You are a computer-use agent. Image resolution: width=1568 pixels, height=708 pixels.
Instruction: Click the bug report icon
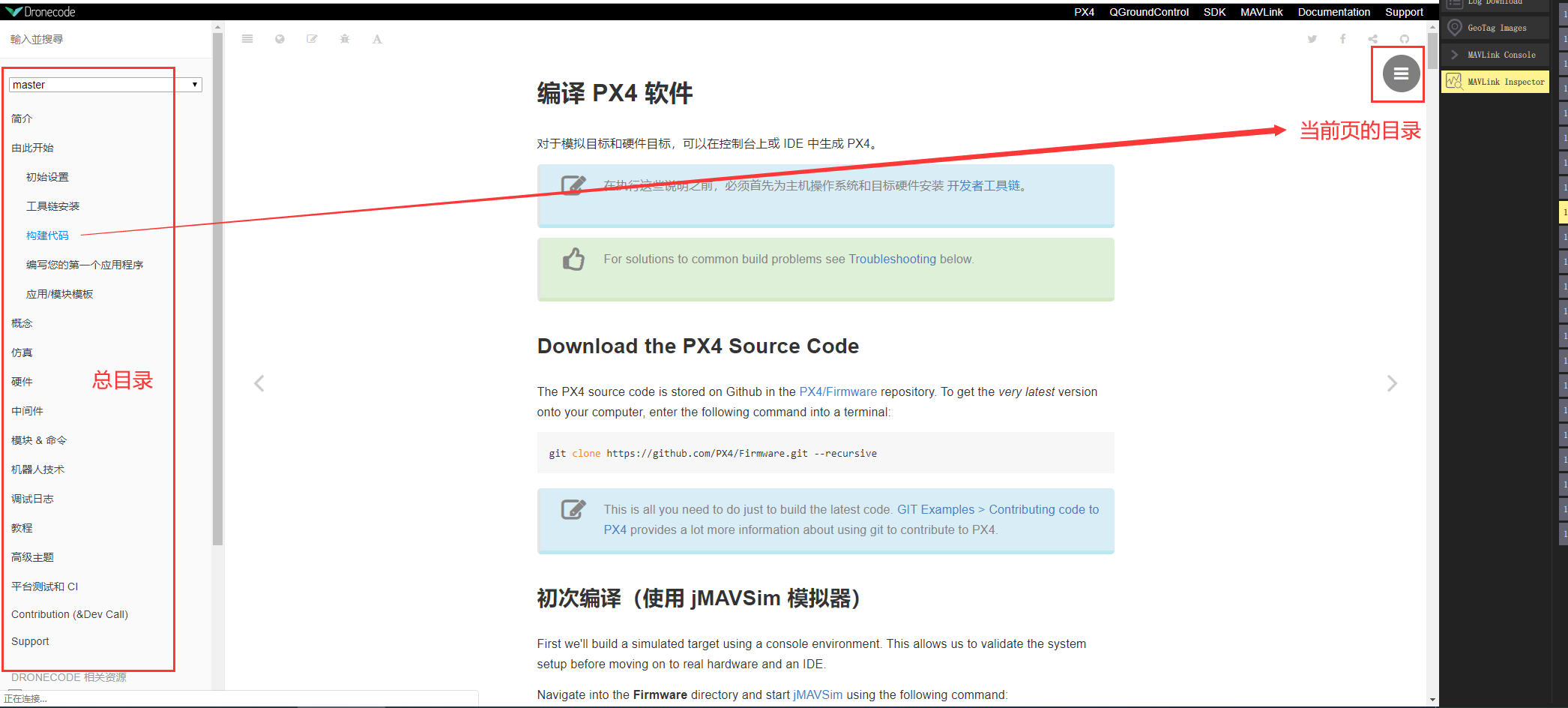pyautogui.click(x=345, y=39)
